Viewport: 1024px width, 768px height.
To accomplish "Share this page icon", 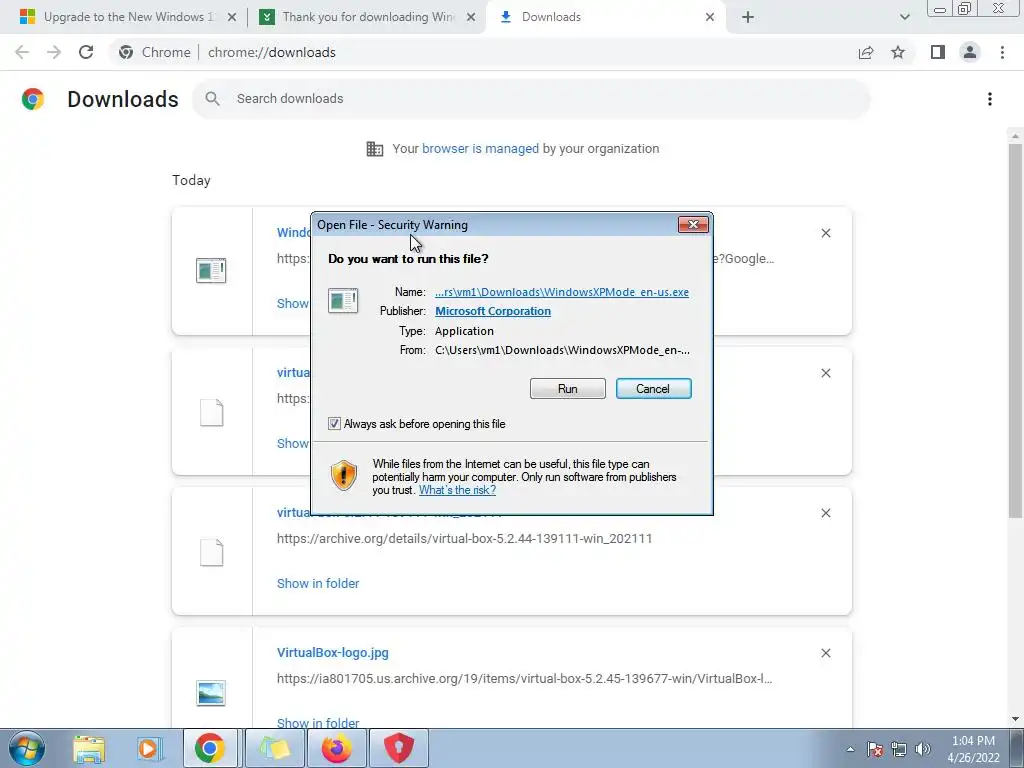I will (x=866, y=52).
